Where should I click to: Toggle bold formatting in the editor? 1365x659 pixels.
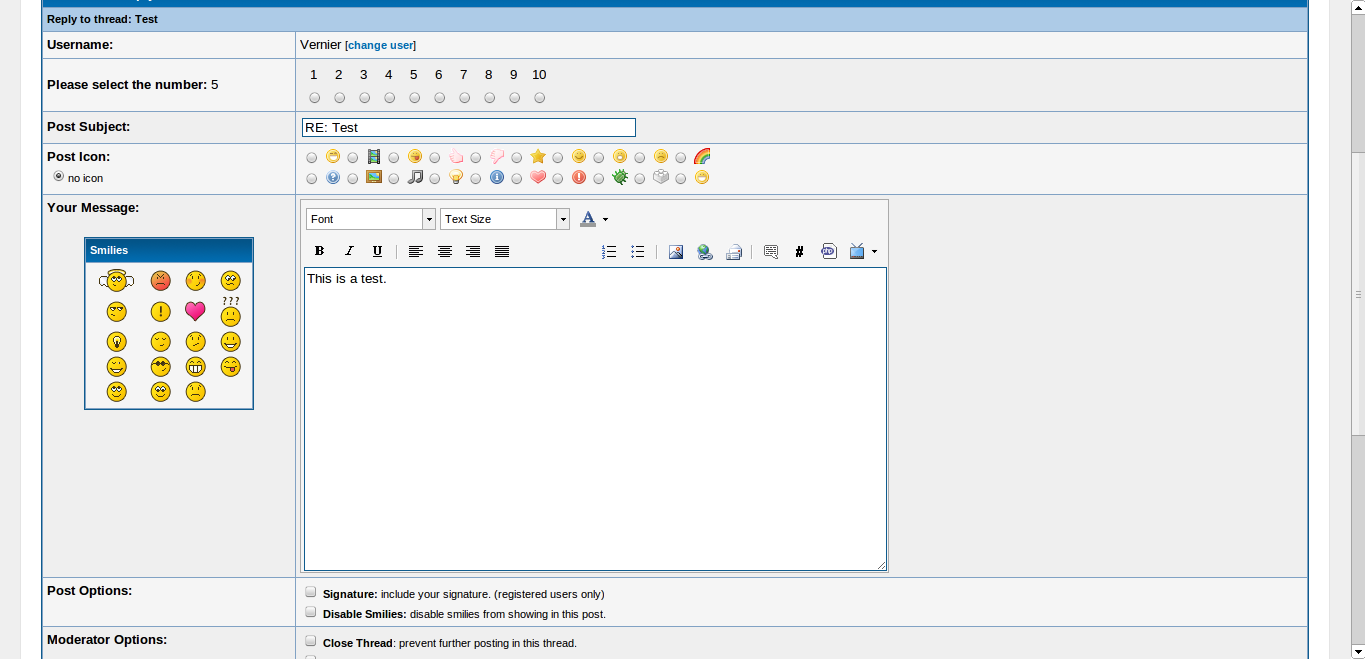click(x=319, y=252)
